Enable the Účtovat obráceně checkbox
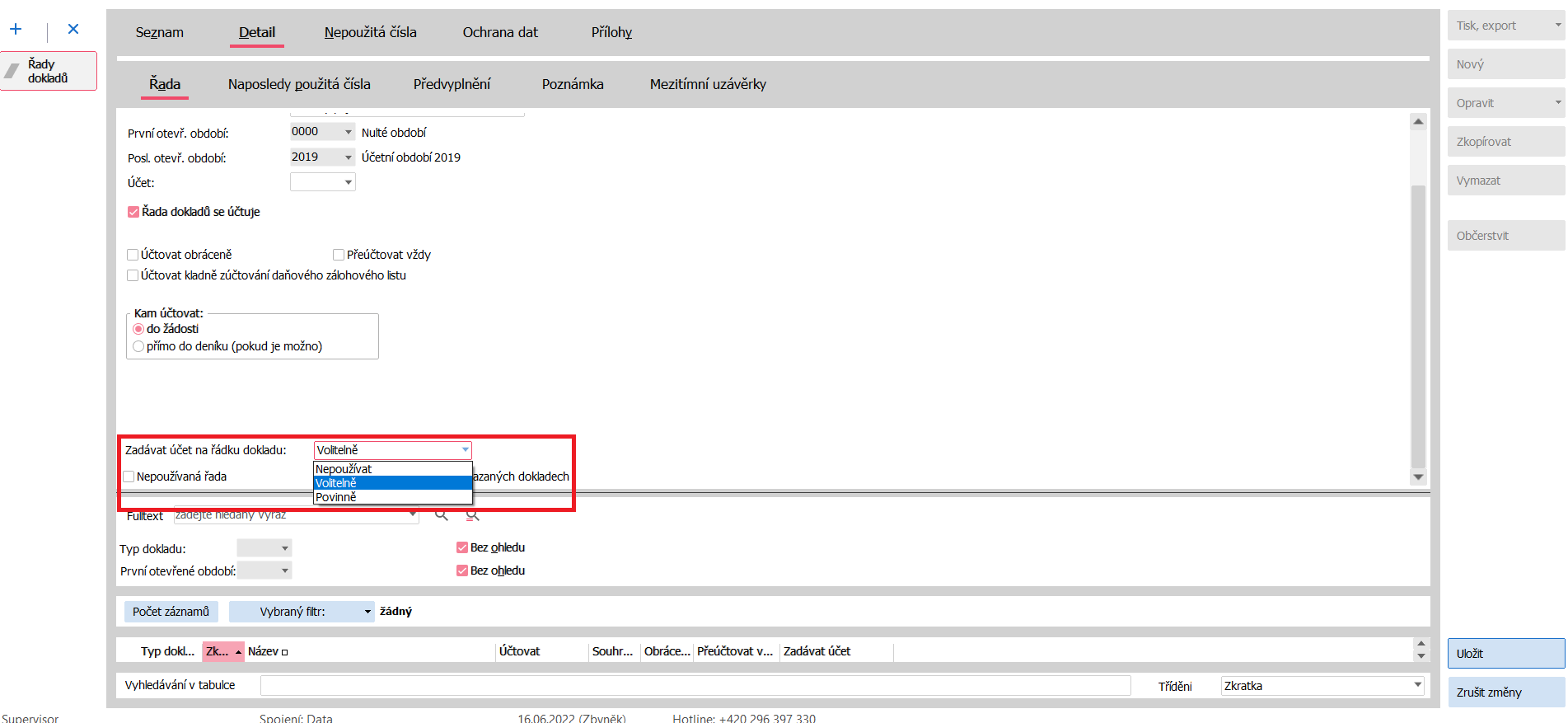1568x723 pixels. (133, 255)
